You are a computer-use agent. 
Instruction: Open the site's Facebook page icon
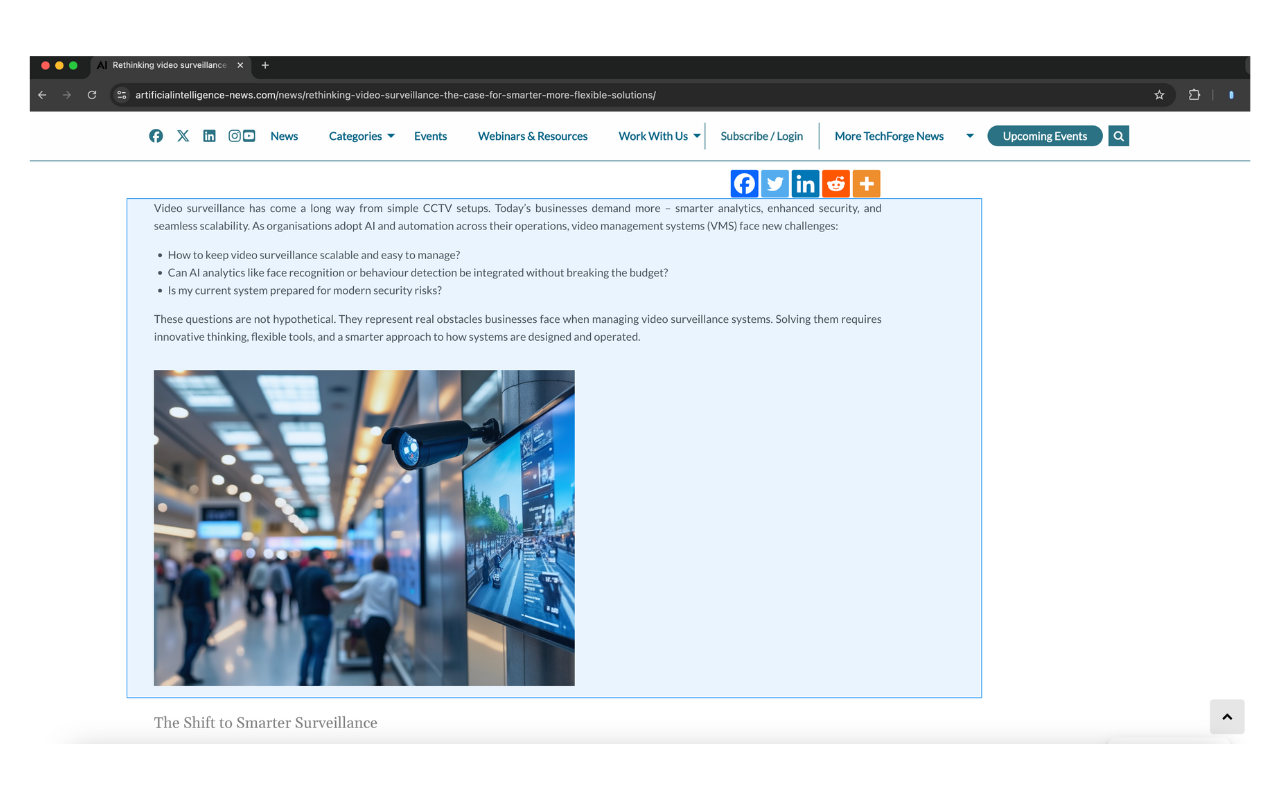point(156,135)
